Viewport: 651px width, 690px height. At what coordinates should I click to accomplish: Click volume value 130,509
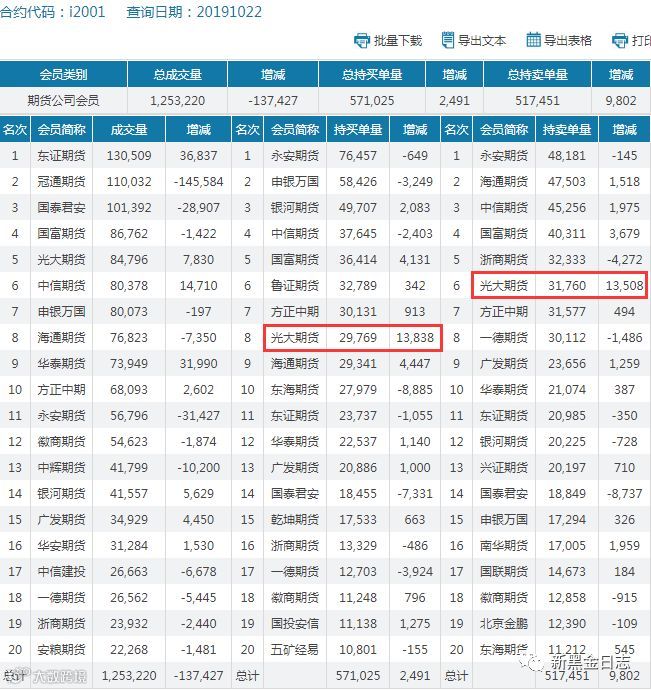129,156
